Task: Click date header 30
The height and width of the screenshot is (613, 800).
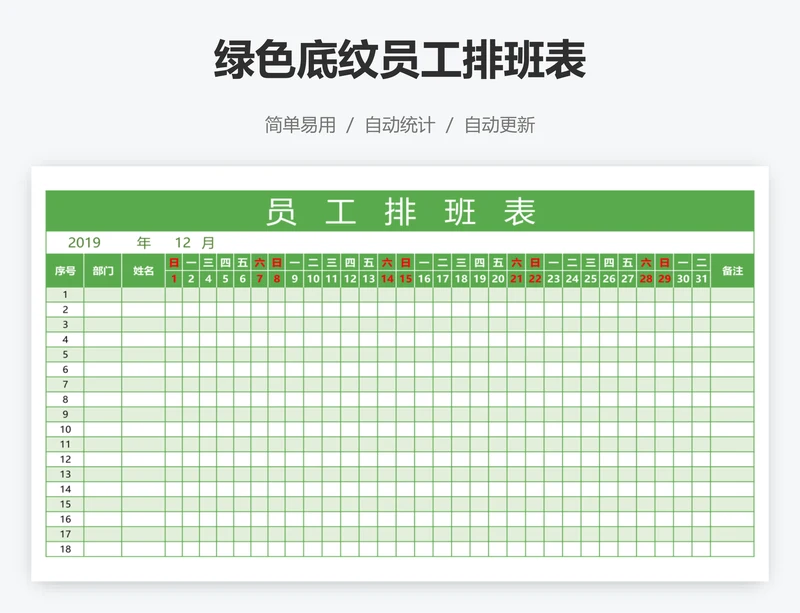Action: click(x=683, y=279)
